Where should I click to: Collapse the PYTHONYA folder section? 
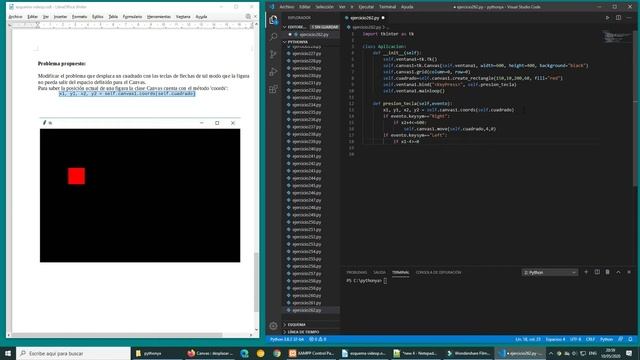(284, 42)
